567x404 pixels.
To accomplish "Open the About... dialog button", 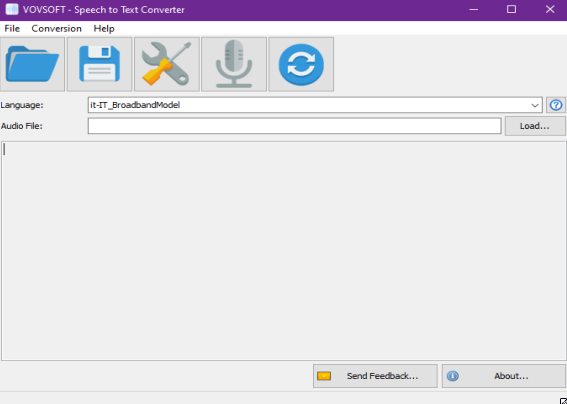I will click(504, 376).
